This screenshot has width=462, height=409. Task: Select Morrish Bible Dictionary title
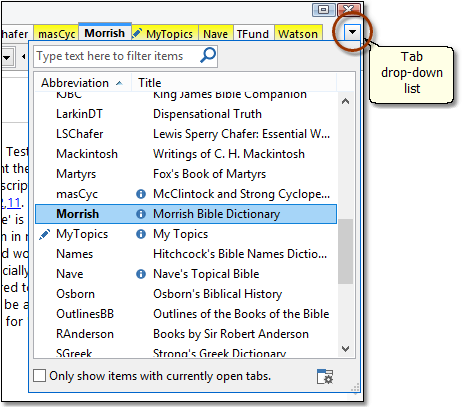click(x=216, y=214)
